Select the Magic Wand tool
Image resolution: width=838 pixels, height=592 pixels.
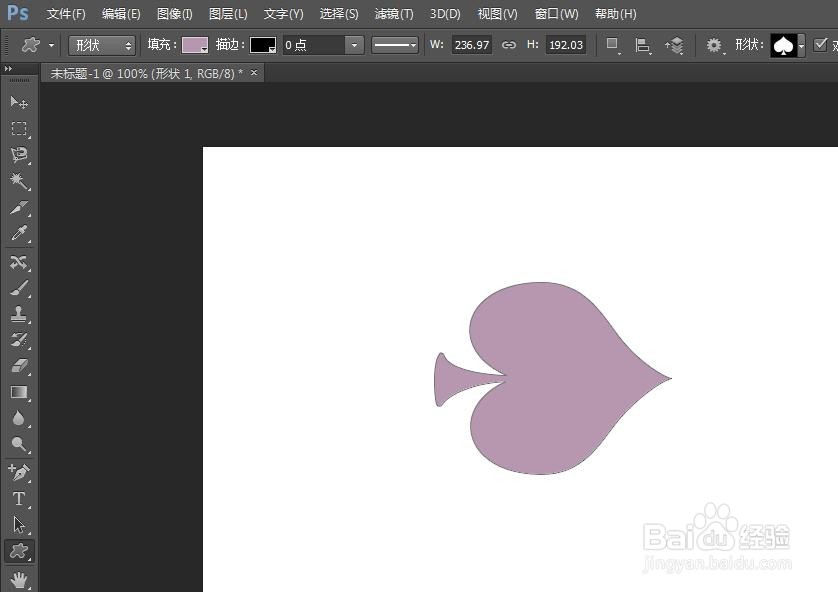pos(19,181)
